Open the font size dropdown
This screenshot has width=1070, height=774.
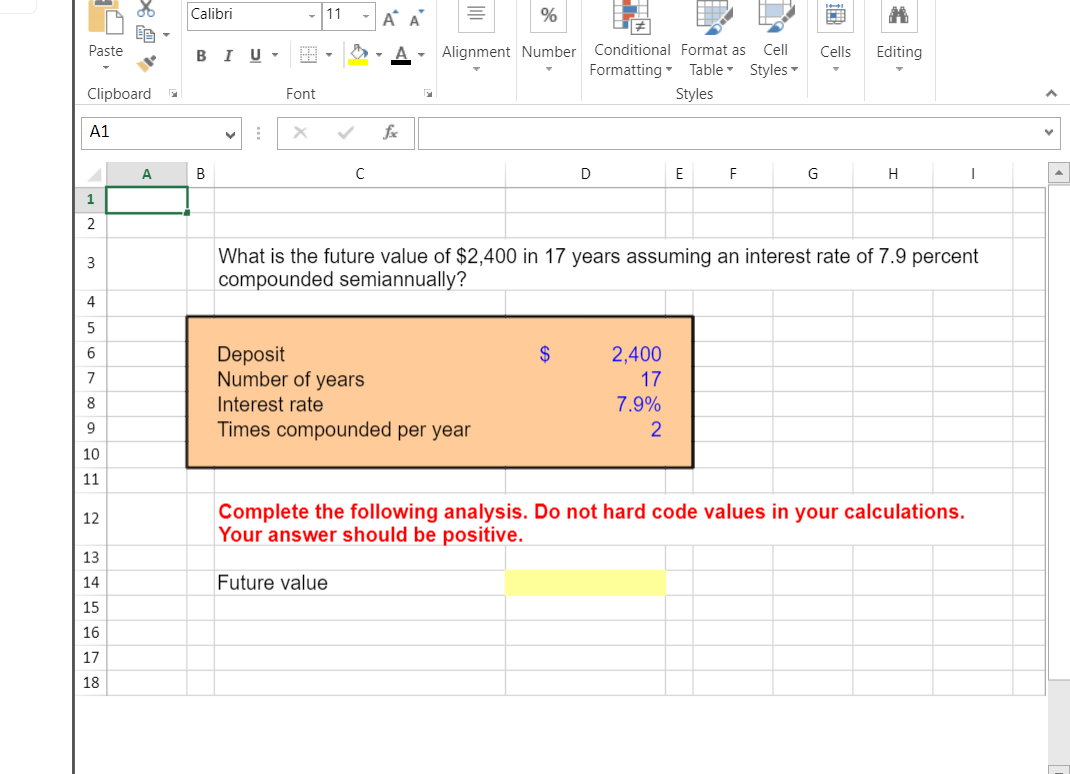(366, 14)
